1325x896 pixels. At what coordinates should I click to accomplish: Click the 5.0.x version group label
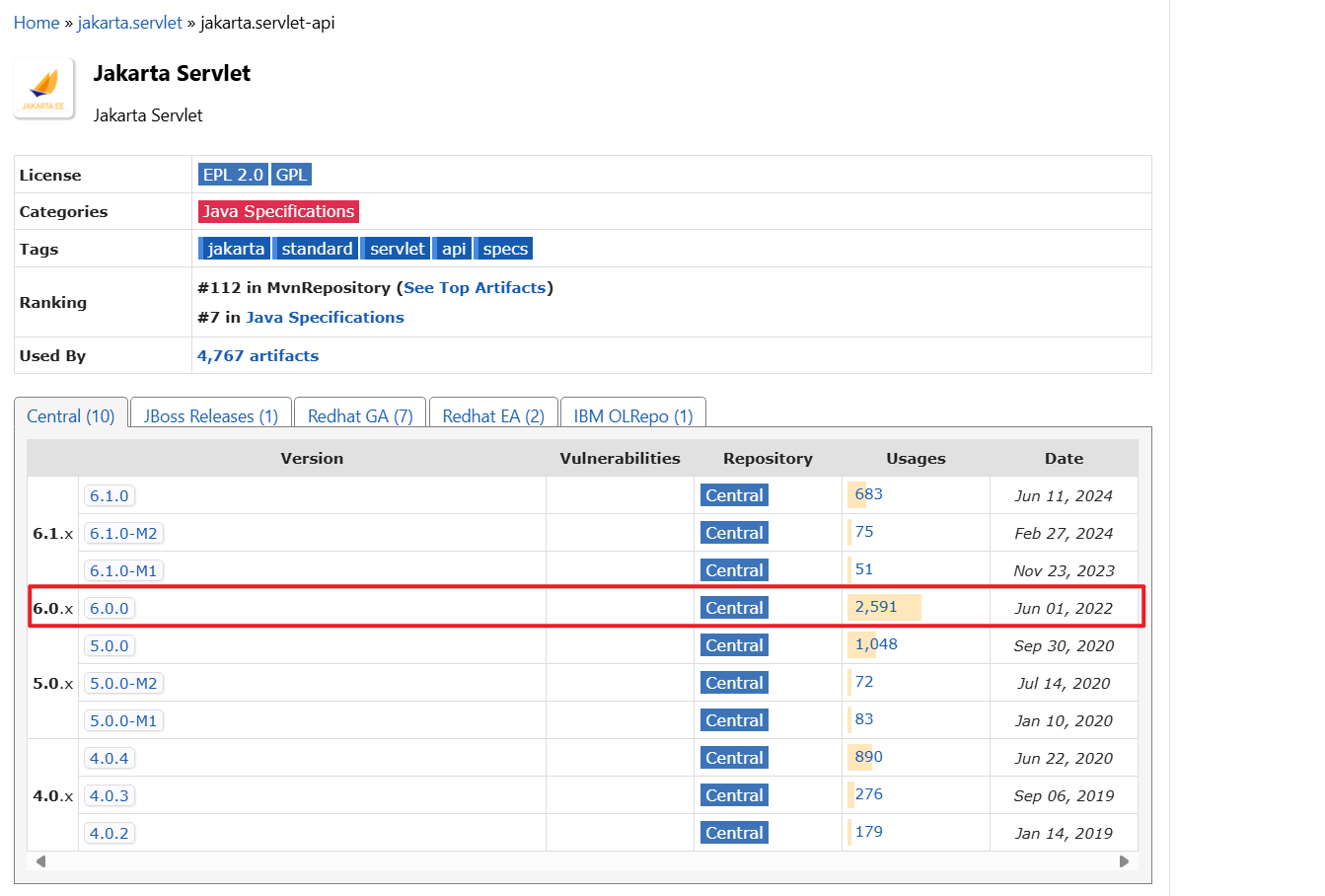click(53, 684)
